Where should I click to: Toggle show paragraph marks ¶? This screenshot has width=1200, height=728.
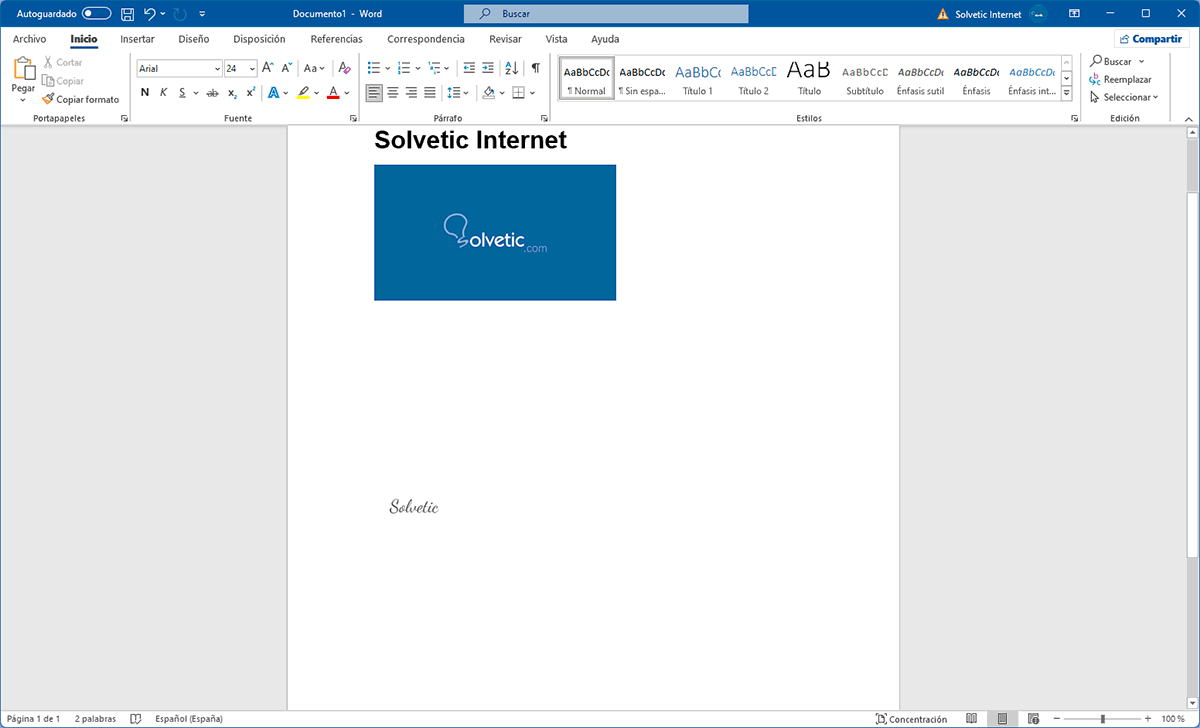[x=535, y=68]
